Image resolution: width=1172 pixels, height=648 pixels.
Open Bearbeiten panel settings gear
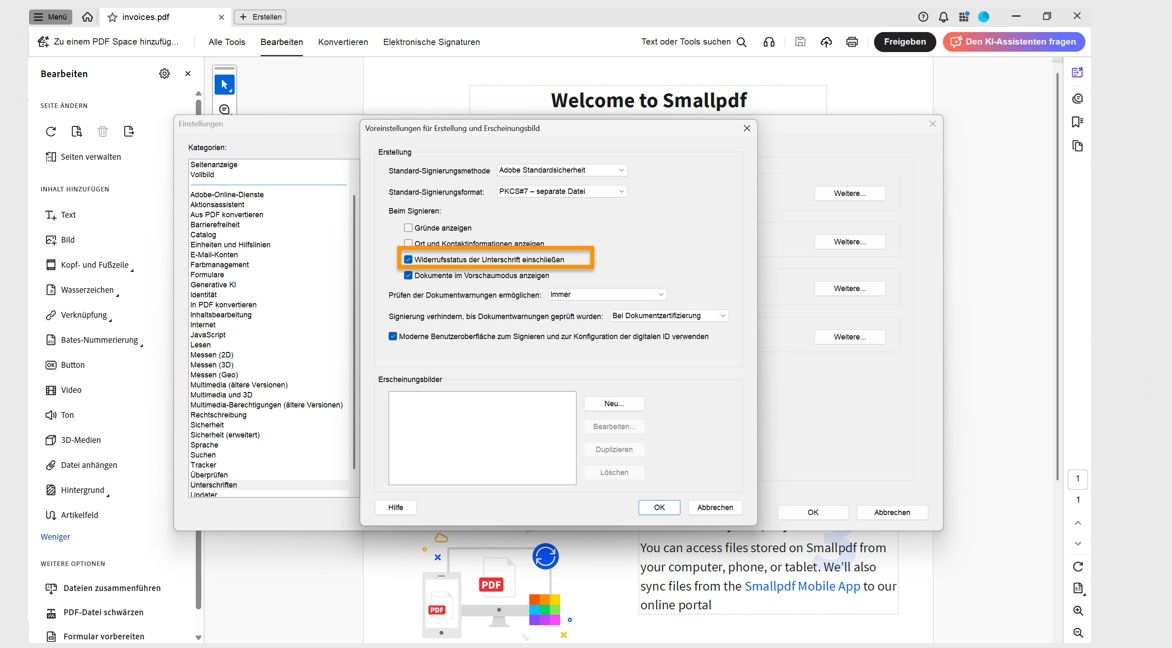(164, 73)
